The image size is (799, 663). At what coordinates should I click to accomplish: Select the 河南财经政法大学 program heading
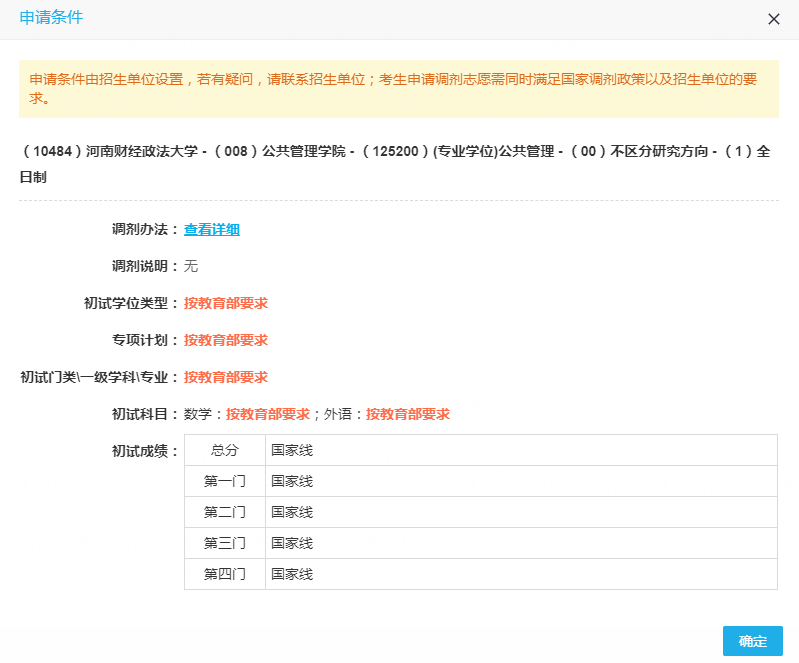click(x=398, y=164)
